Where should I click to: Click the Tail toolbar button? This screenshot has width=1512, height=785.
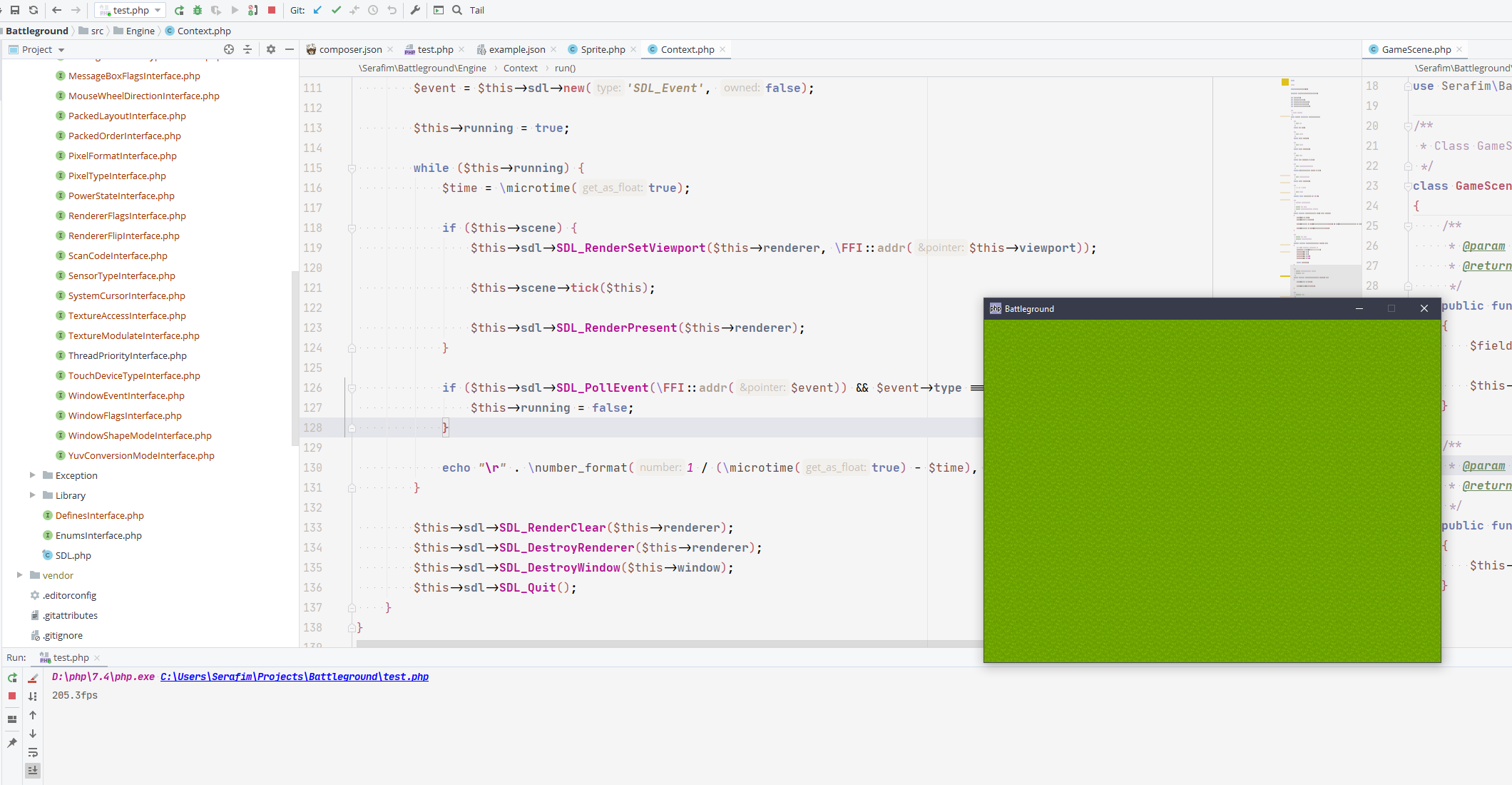(x=477, y=10)
